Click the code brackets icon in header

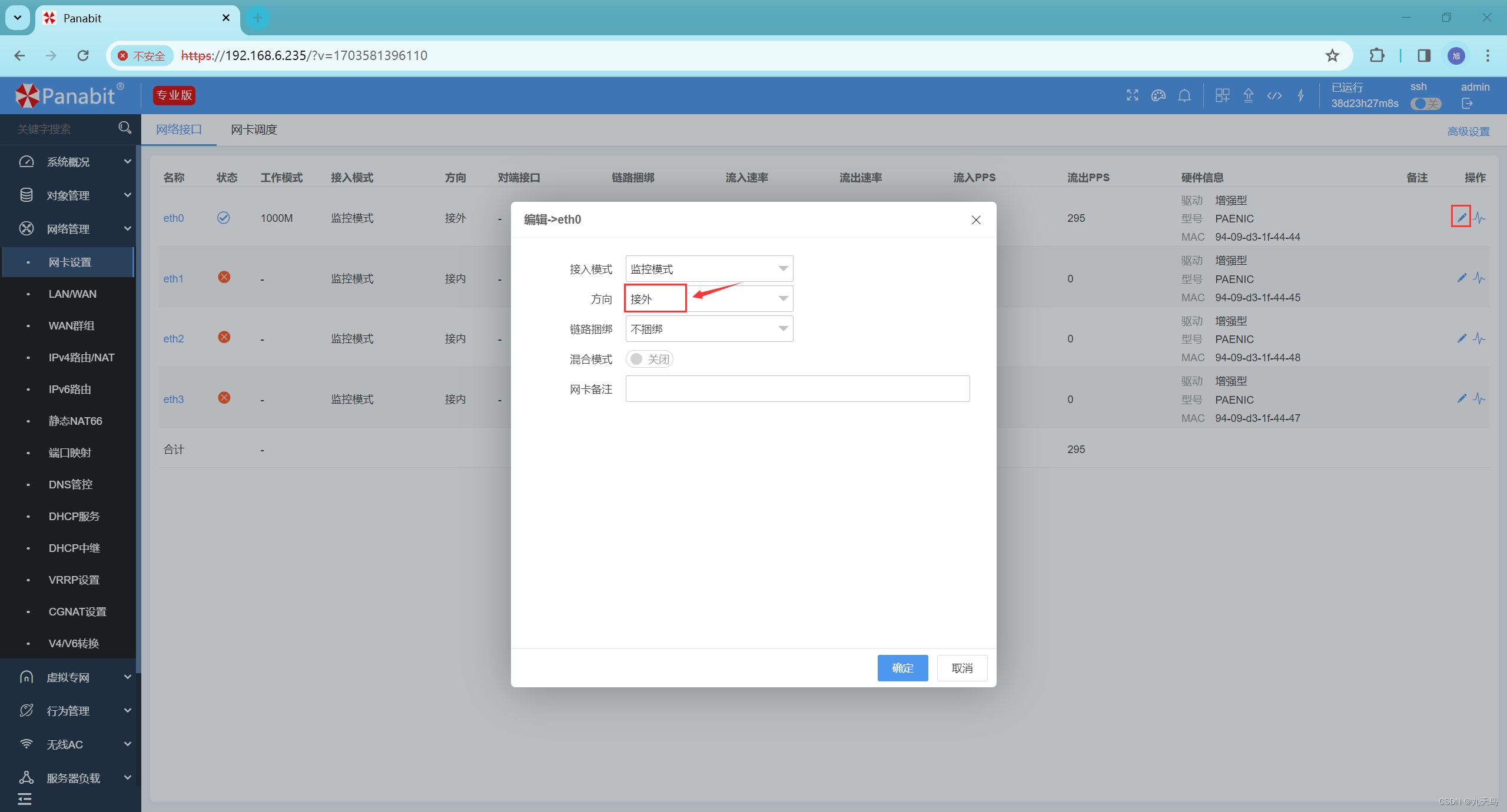1274,95
